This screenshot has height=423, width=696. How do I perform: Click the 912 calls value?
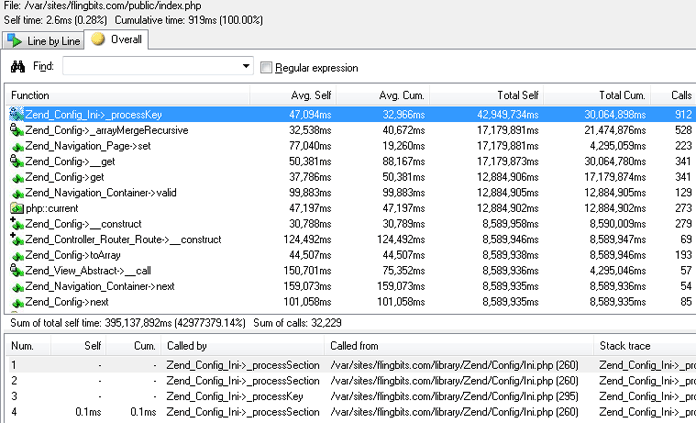(684, 115)
